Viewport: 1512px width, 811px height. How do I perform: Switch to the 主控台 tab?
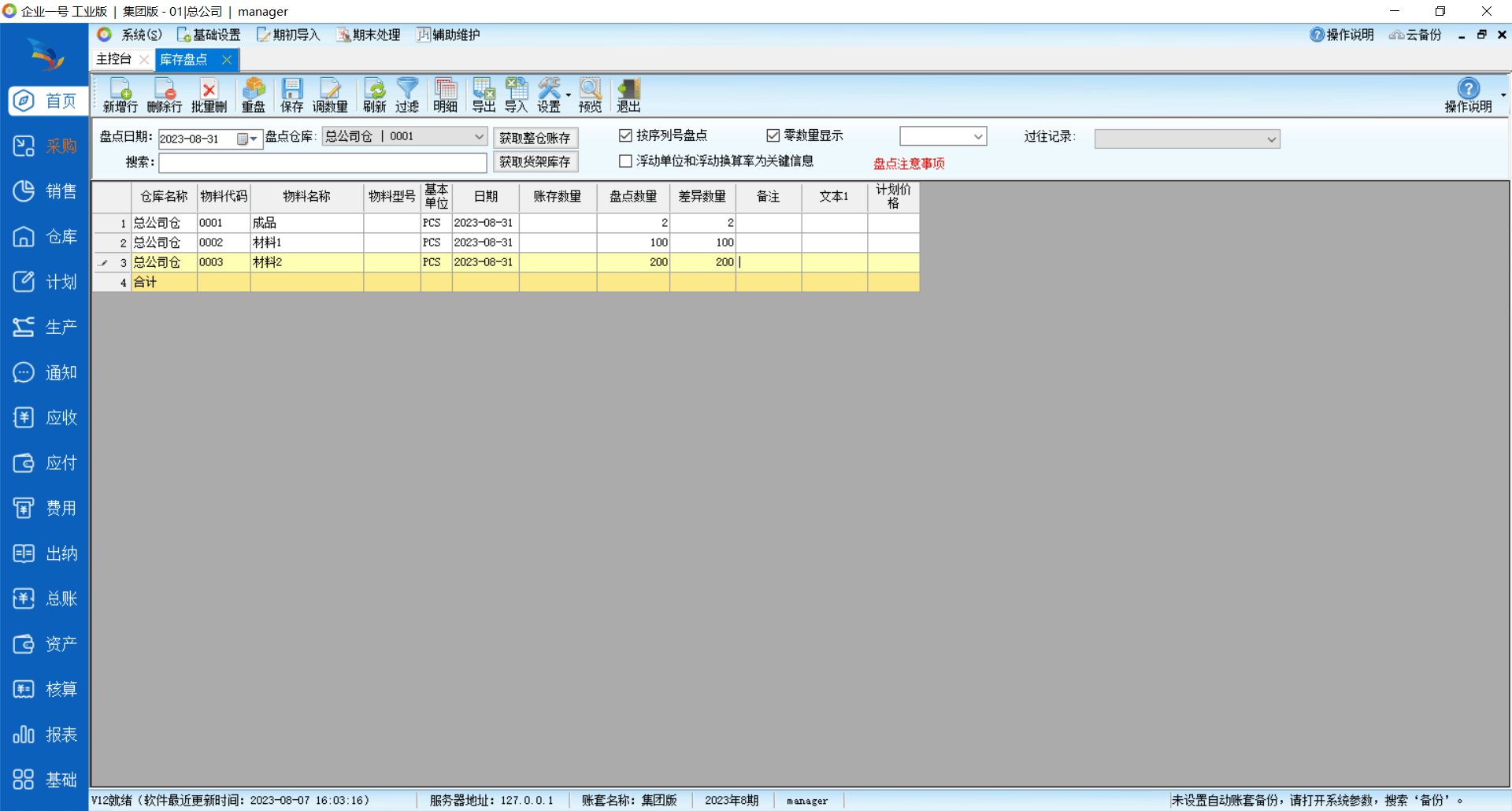coord(114,59)
